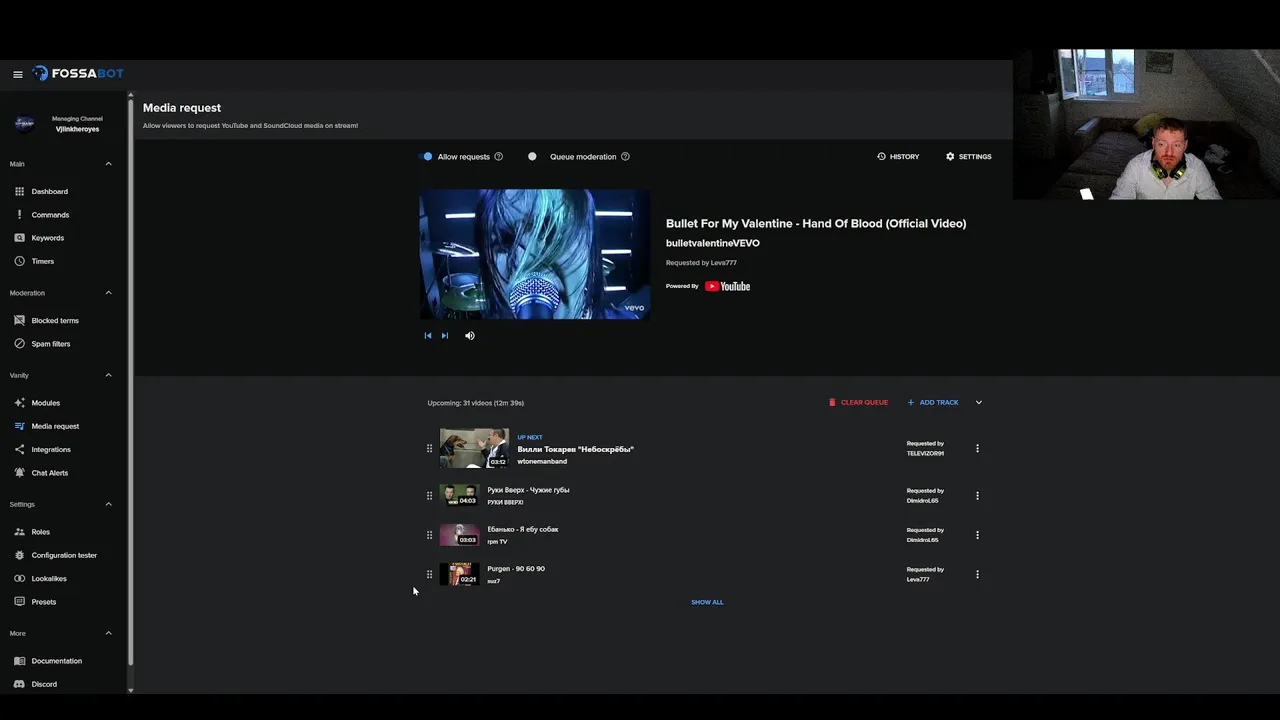Click drag handle for Вилли Токарев track
Screen dimensions: 1280x720
point(430,449)
